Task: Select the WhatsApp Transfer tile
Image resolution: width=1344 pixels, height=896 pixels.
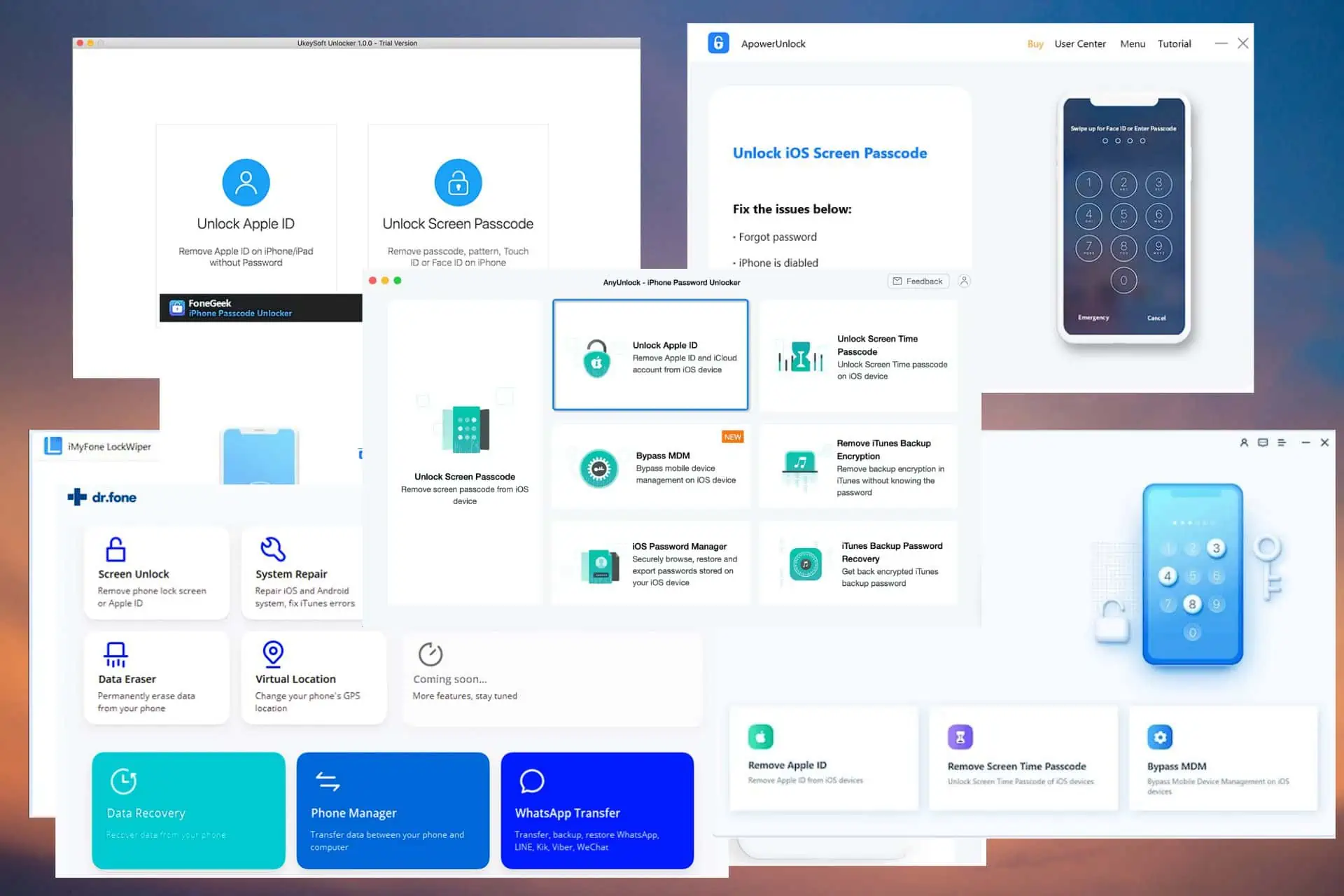Action: [x=597, y=811]
